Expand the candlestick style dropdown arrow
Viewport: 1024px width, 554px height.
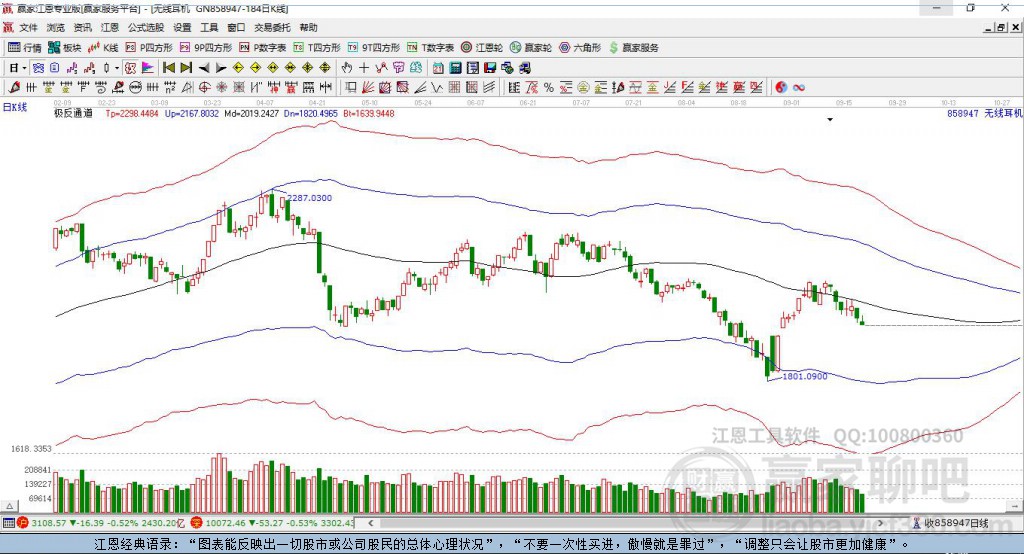(117, 68)
